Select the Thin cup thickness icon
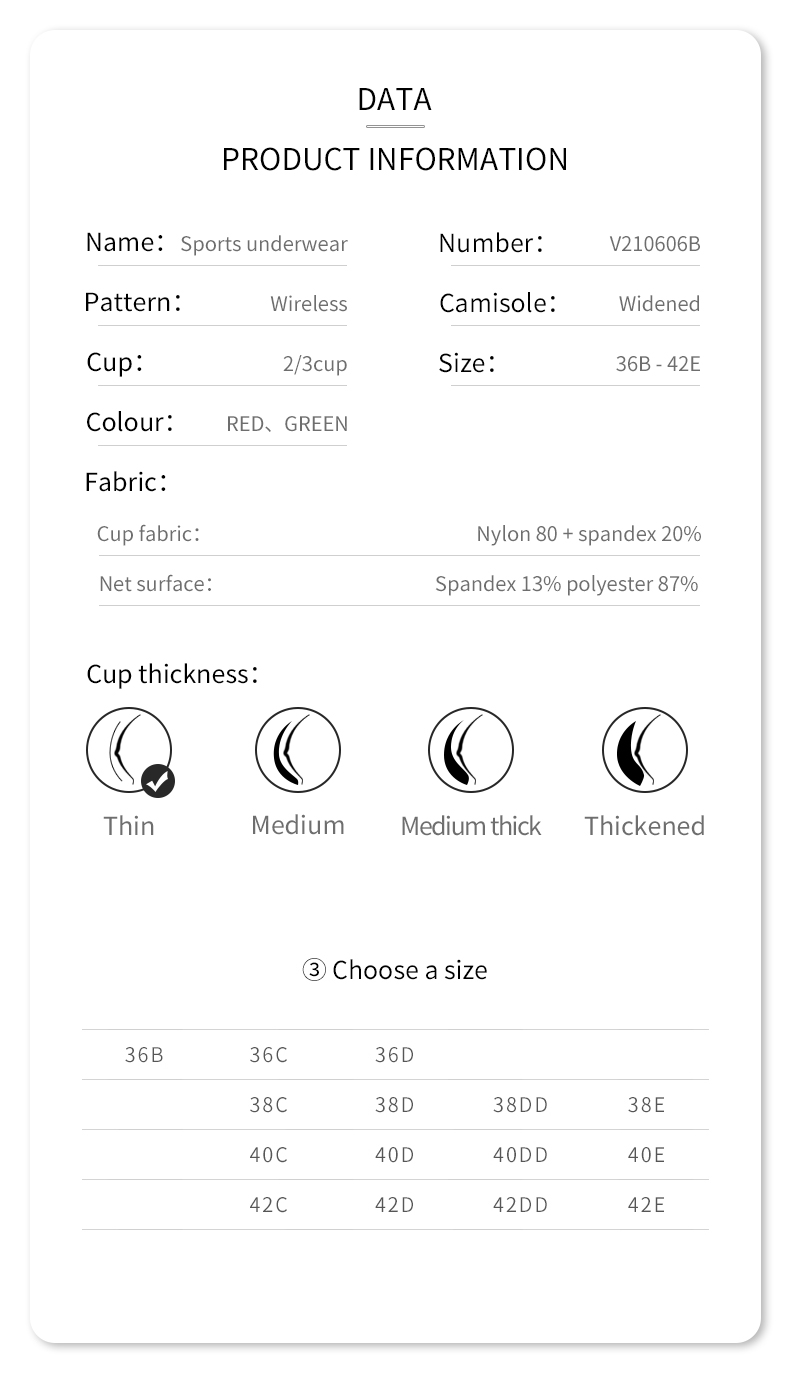 pos(128,749)
